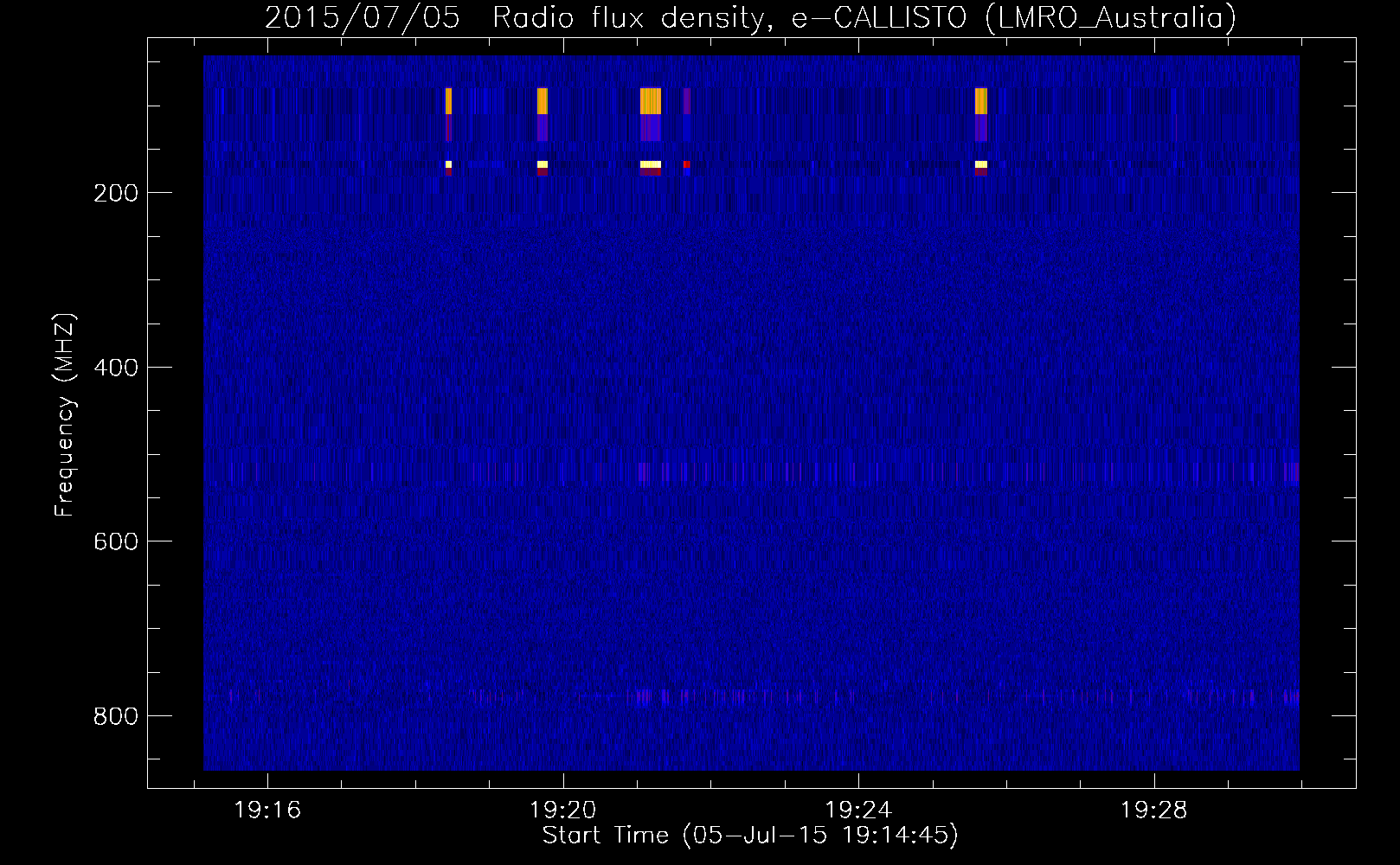
Task: Click the 200 MHz frequency tick label
Action: click(116, 193)
